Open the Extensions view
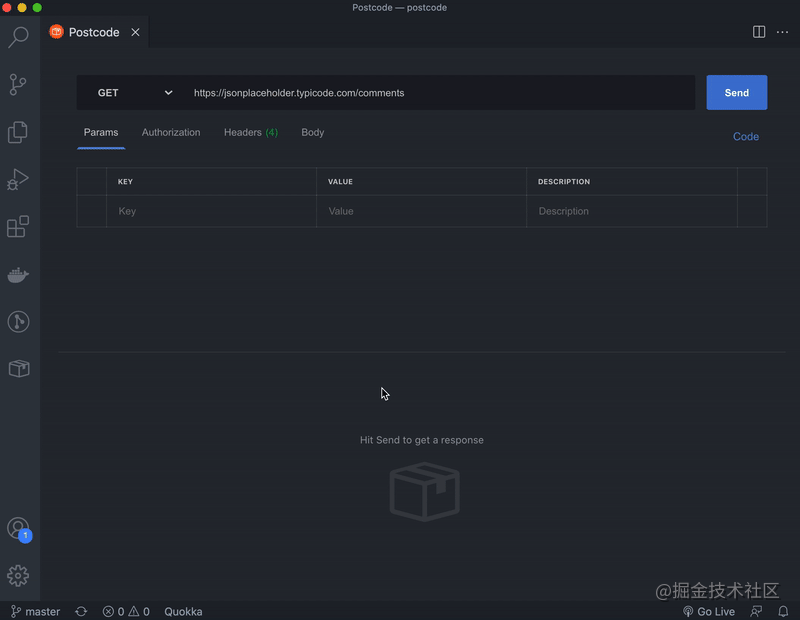 tap(19, 226)
